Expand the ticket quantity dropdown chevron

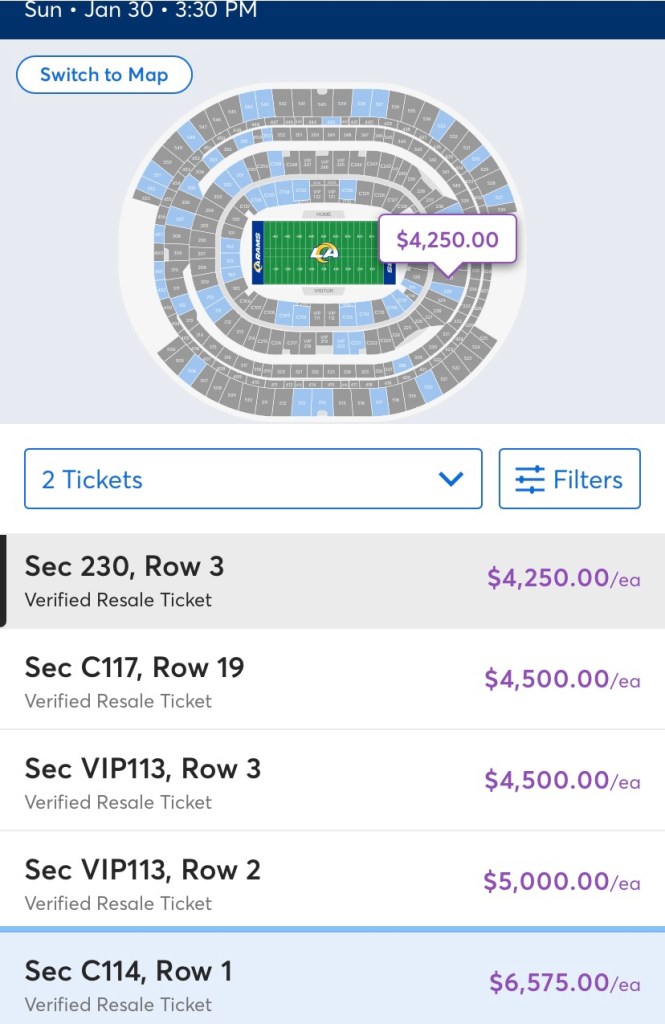[451, 479]
